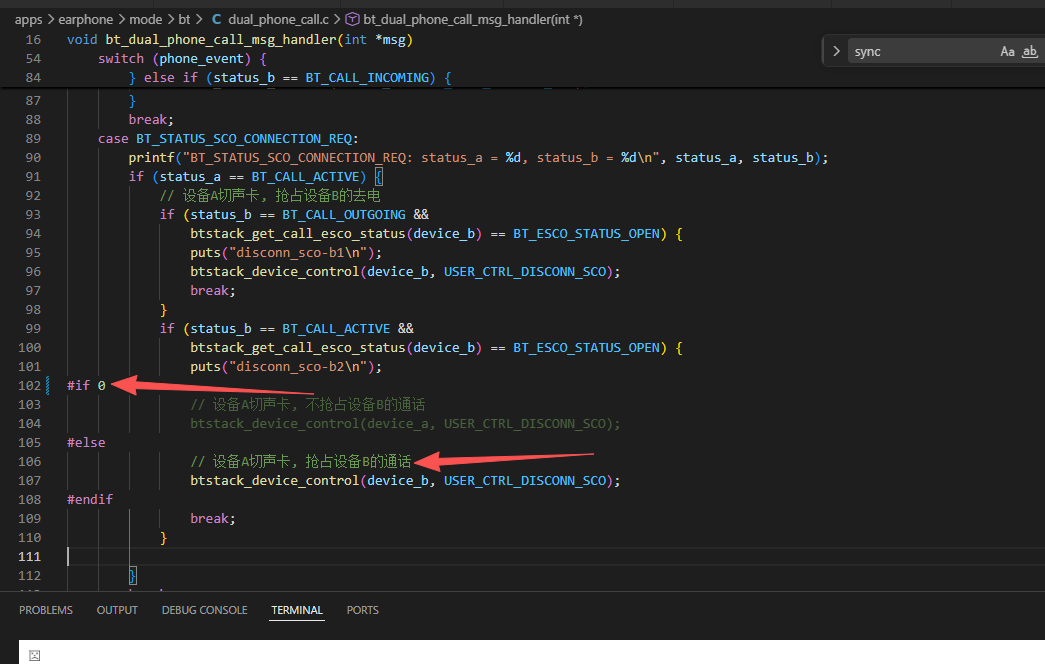This screenshot has height=664, width=1045.
Task: Click "status_a" in the if condition on line 91
Action: point(190,177)
